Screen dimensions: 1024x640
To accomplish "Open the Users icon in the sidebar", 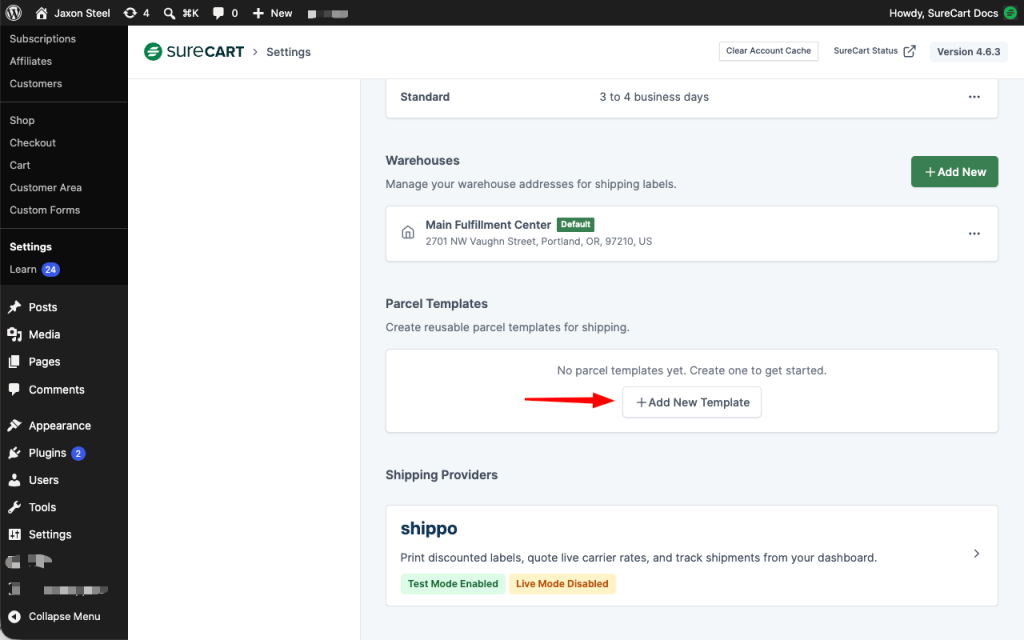I will [x=14, y=480].
